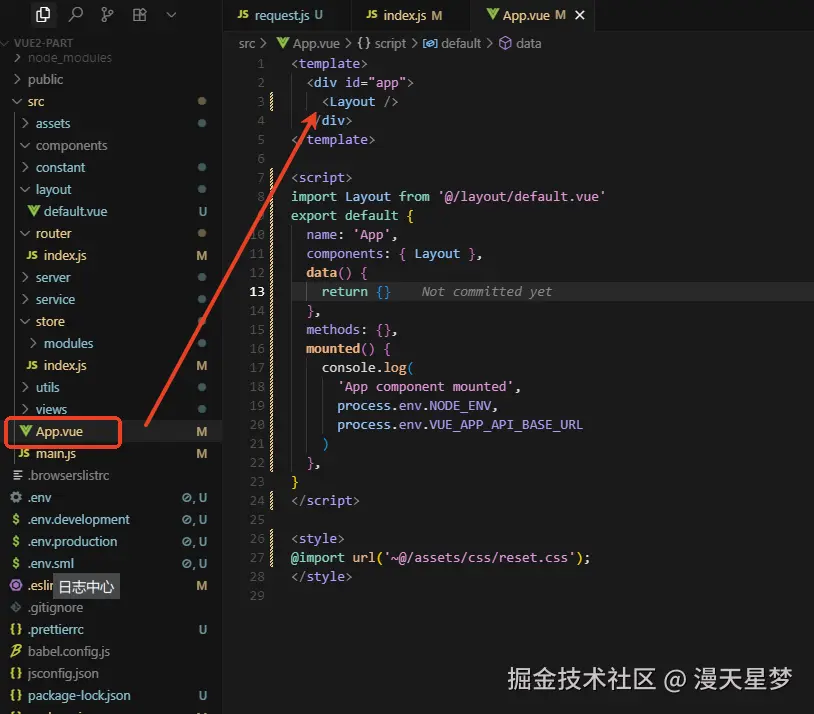Image resolution: width=814 pixels, height=714 pixels.
Task: Collapse the store folder
Action: 50,321
